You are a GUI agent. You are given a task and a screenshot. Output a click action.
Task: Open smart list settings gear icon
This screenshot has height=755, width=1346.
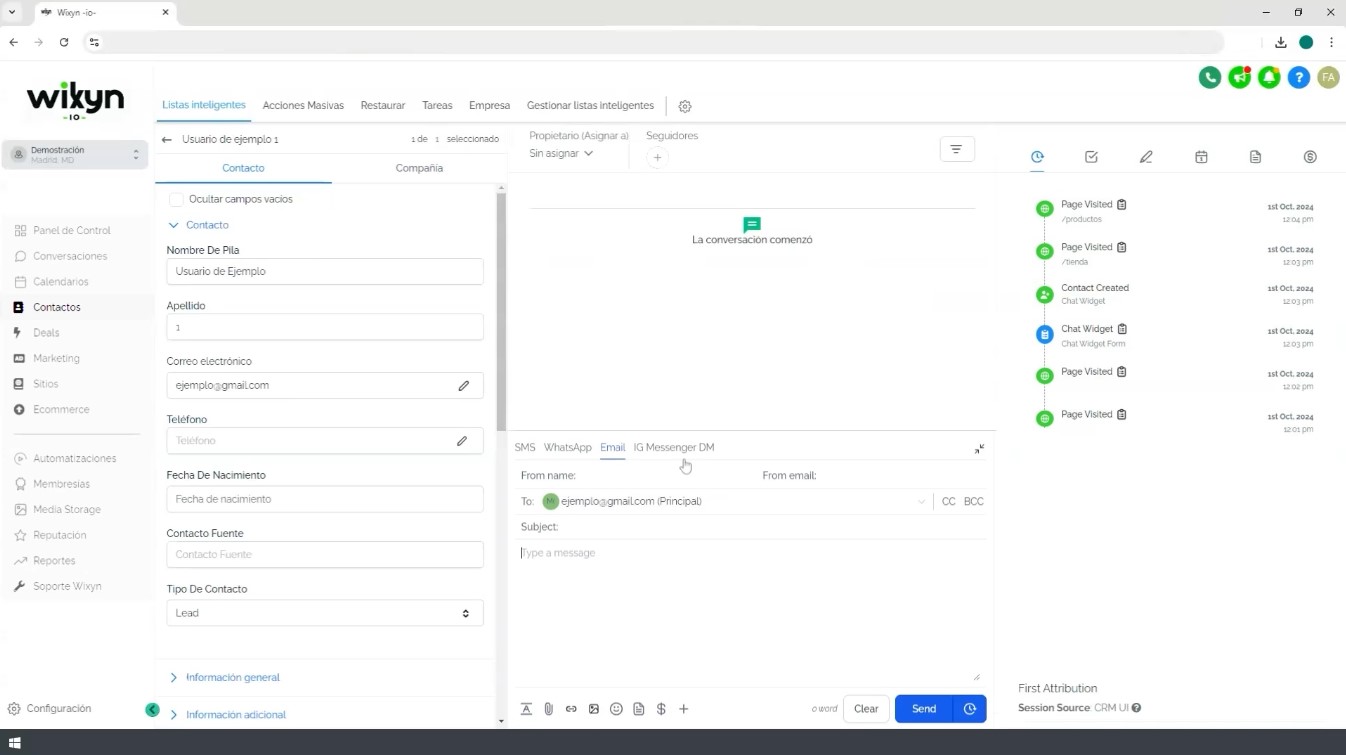click(685, 106)
